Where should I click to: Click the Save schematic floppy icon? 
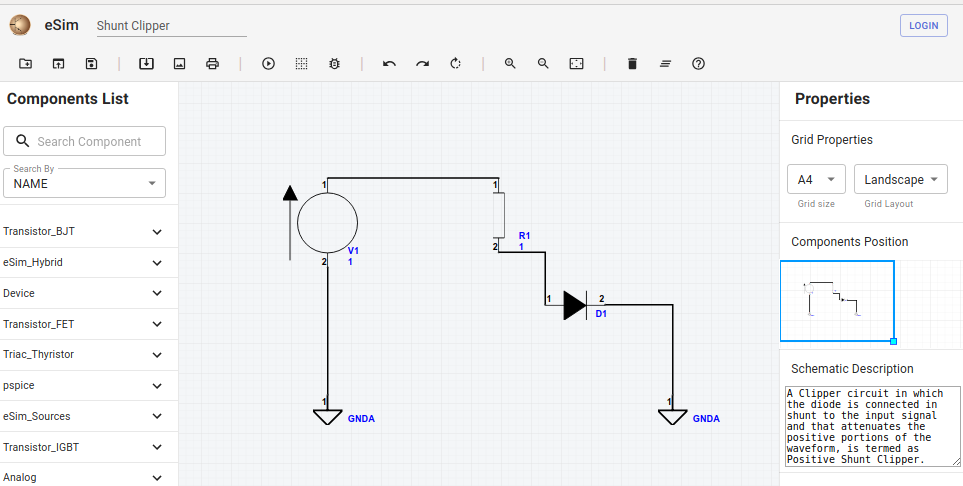point(91,63)
